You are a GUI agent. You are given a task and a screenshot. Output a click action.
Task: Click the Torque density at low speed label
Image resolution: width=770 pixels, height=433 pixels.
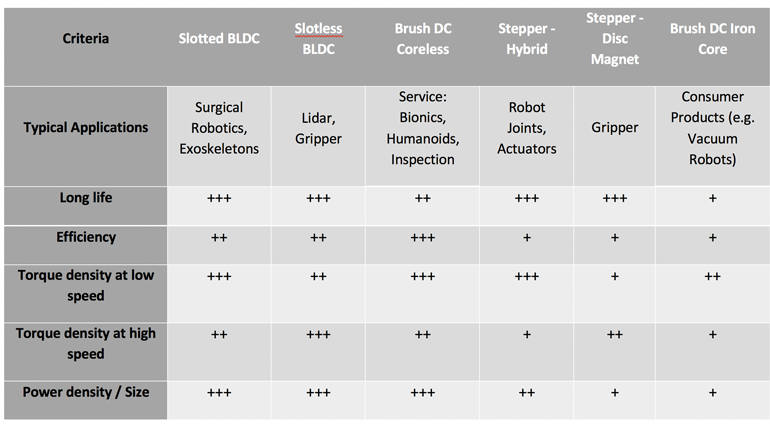pyautogui.click(x=85, y=285)
